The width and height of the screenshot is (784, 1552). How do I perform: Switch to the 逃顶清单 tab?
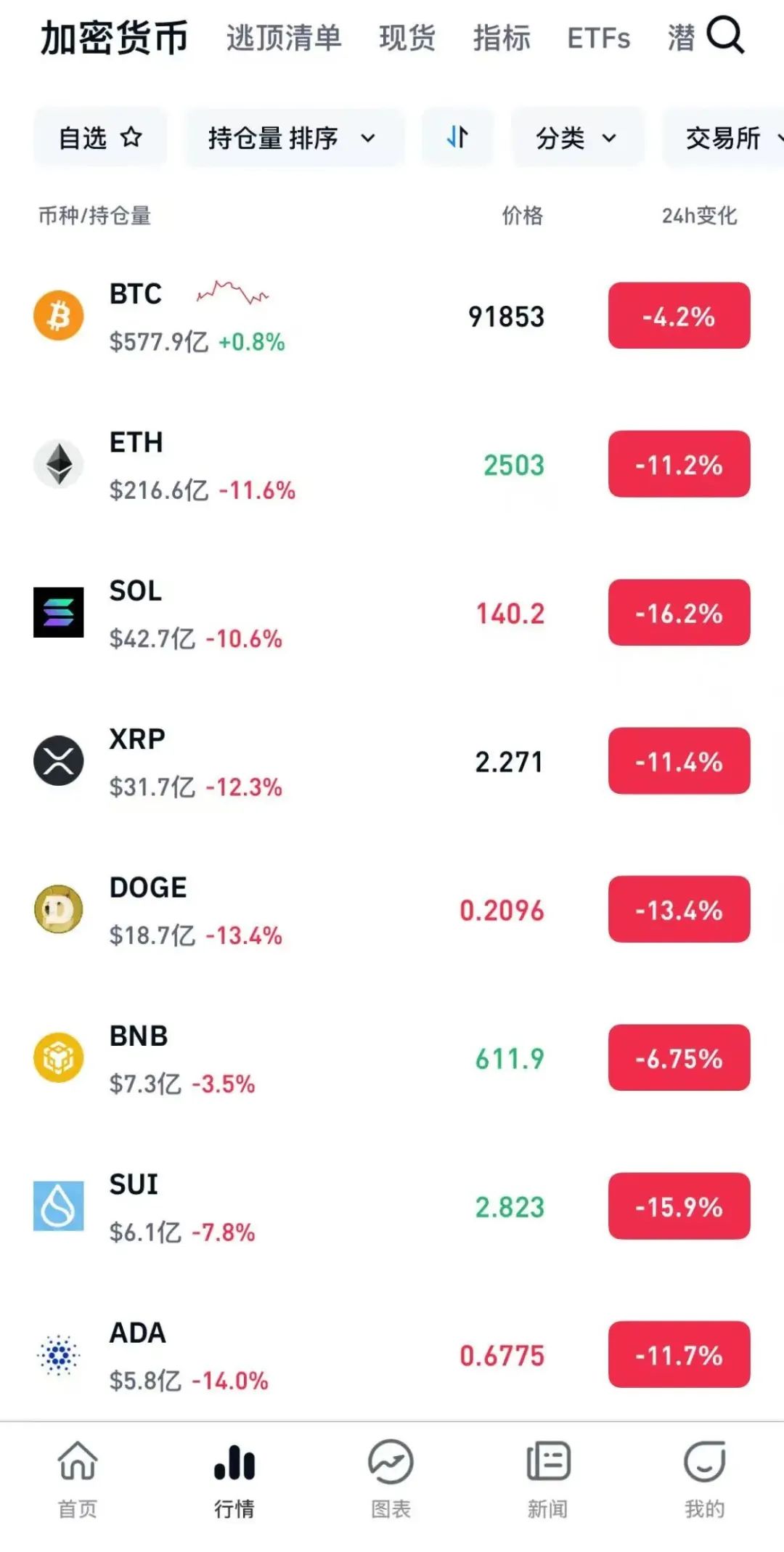[284, 38]
